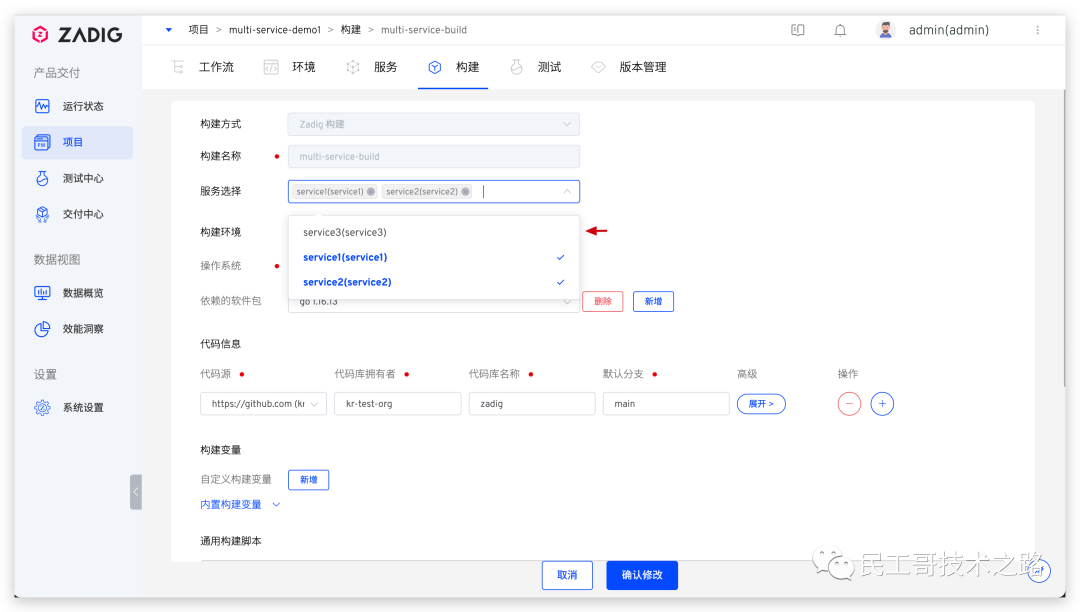
Task: Remove service1 tag from service selection
Action: point(371,192)
